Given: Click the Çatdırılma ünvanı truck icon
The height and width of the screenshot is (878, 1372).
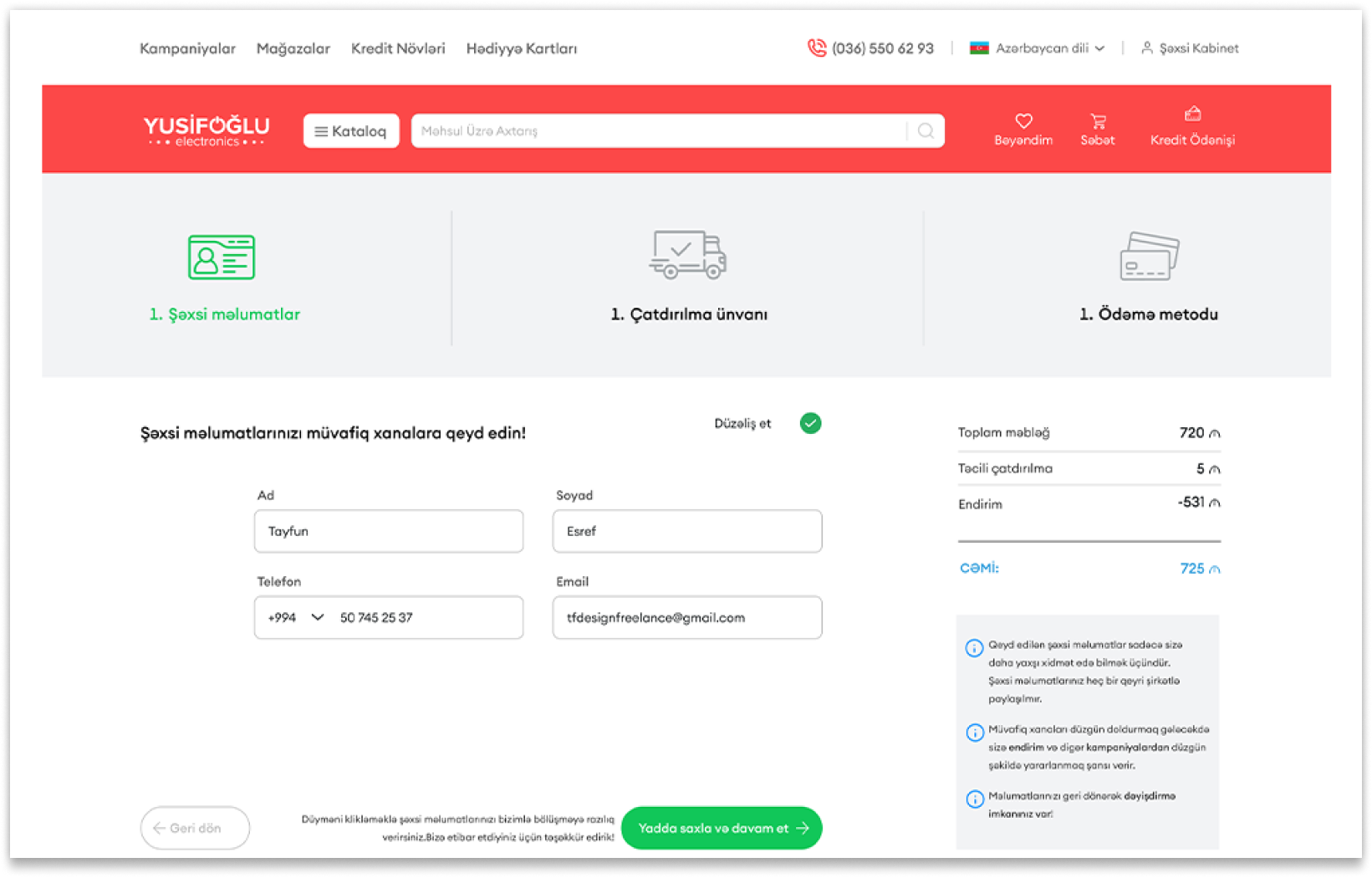Looking at the screenshot, I should (687, 255).
